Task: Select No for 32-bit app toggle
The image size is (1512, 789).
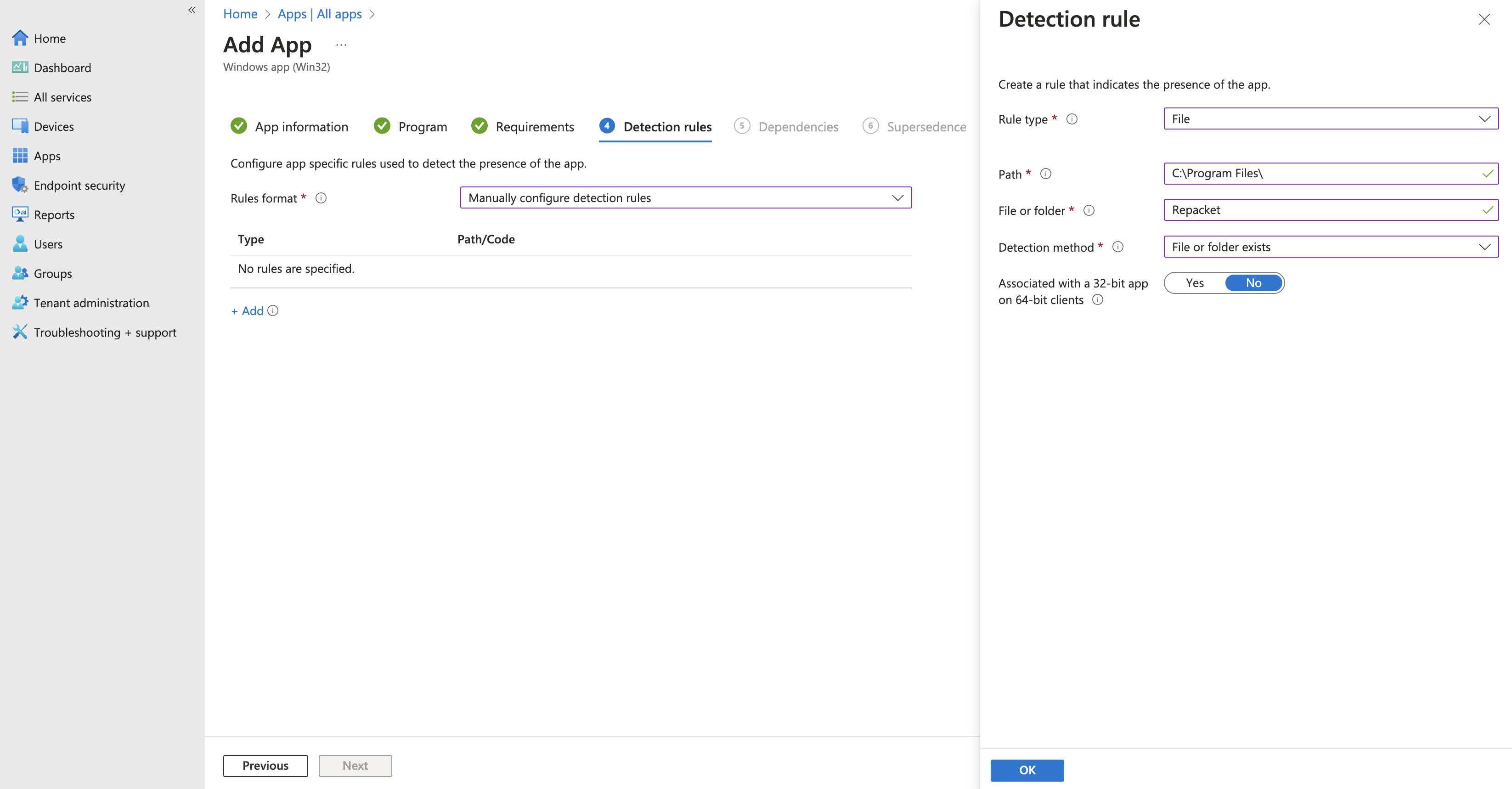Action: (1253, 283)
